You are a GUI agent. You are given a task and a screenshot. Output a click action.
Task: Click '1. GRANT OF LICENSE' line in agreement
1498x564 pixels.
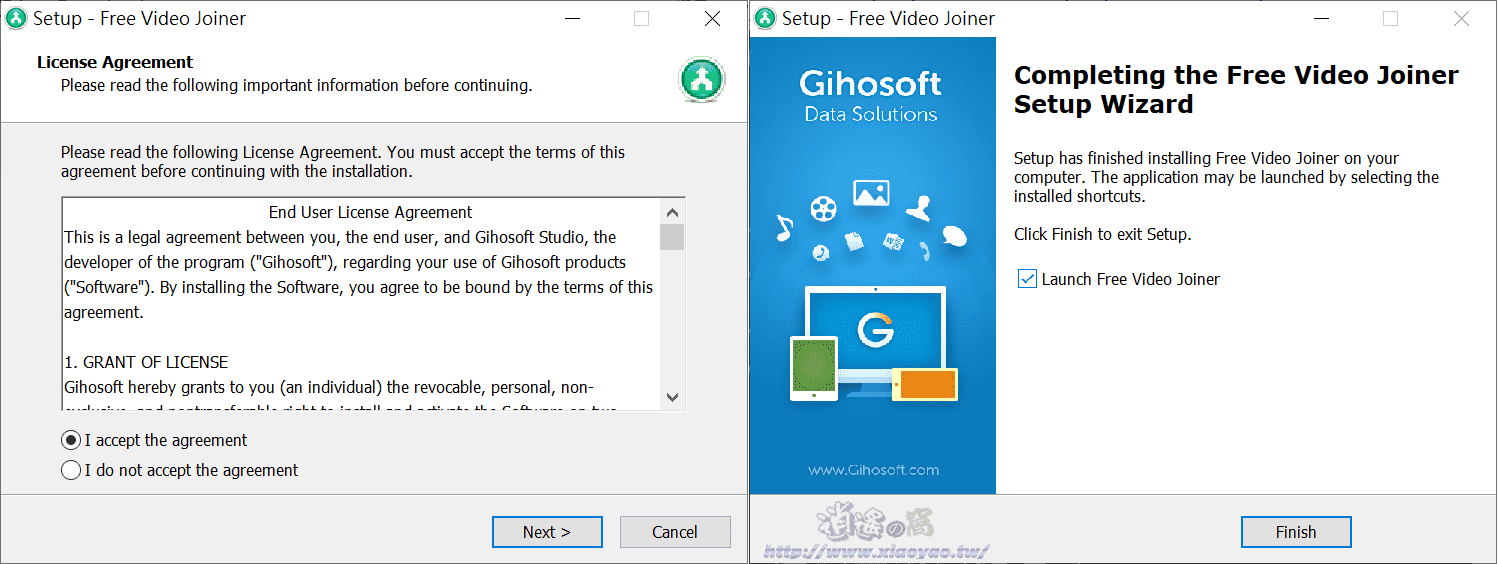(x=146, y=362)
